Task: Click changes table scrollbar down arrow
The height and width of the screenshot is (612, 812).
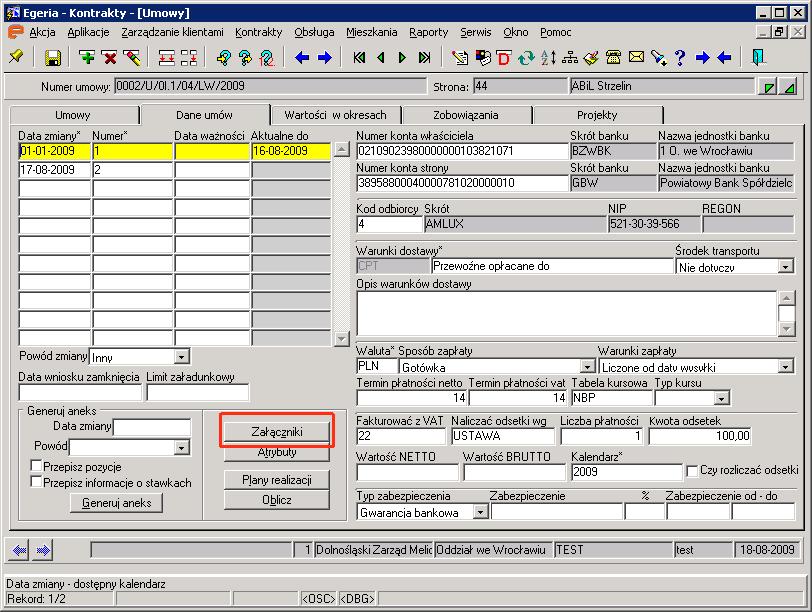Action: click(341, 339)
